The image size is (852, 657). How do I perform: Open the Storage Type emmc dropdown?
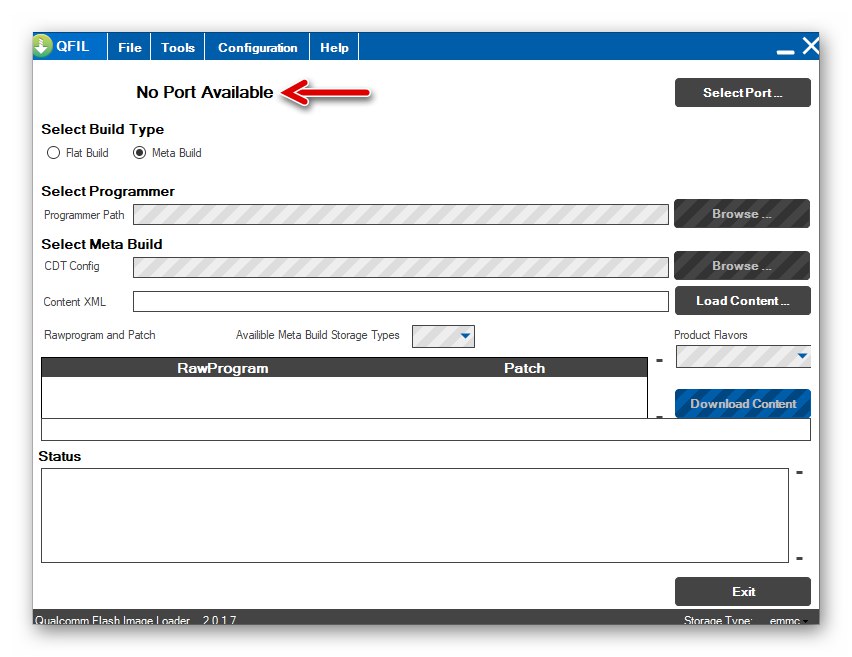point(788,620)
